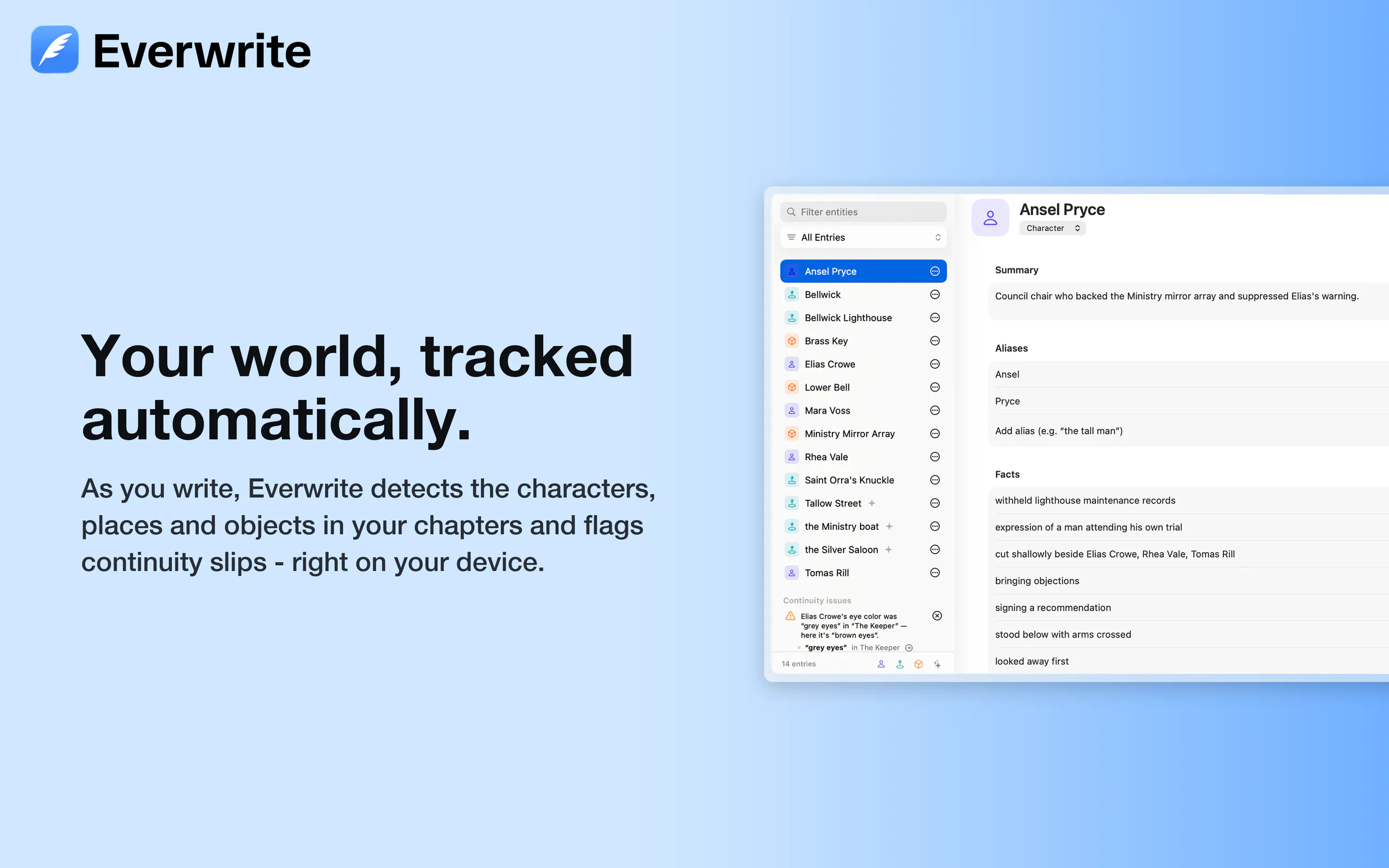The width and height of the screenshot is (1389, 868).
Task: Focus the Filter entities search field
Action: click(863, 212)
